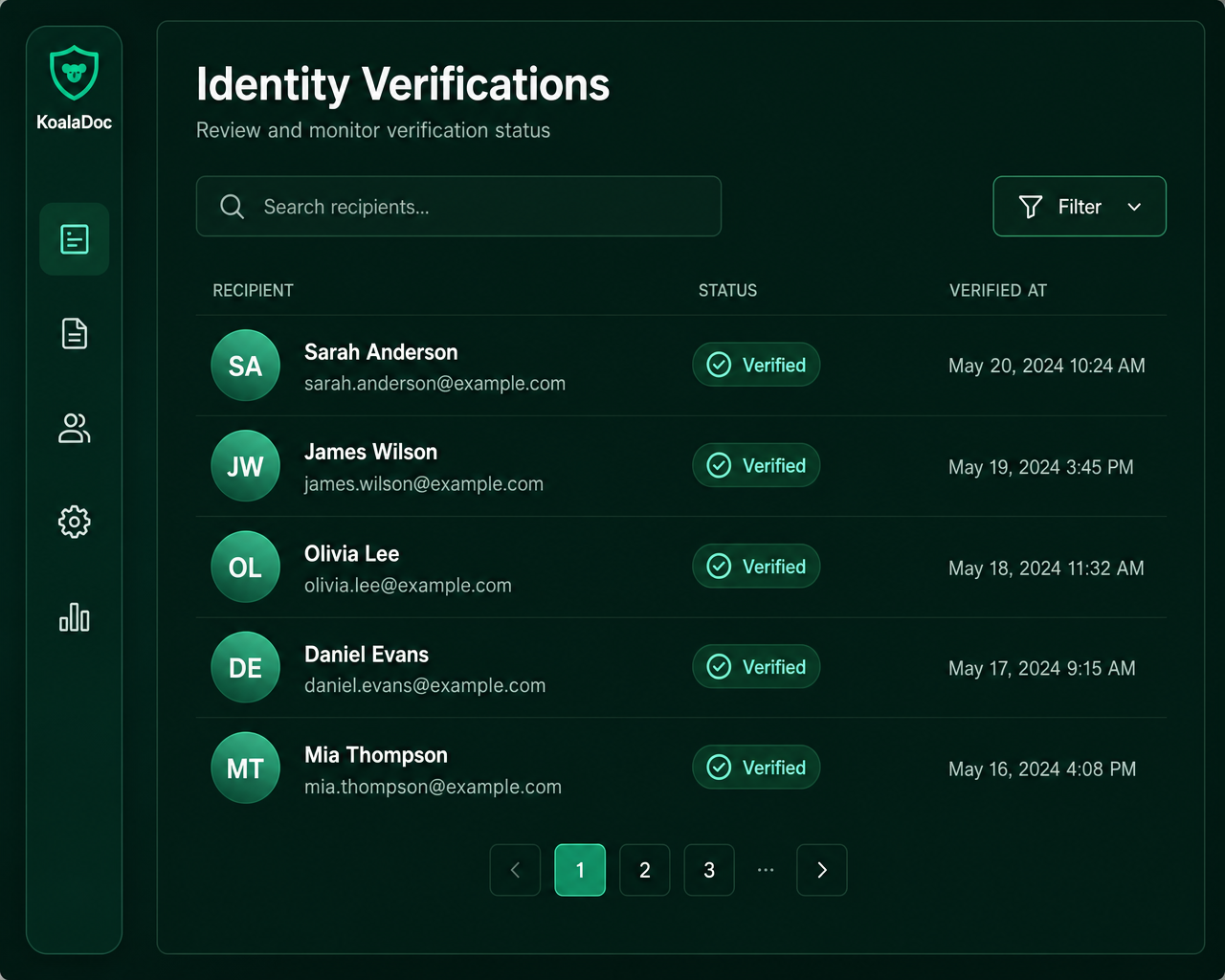The height and width of the screenshot is (980, 1225).
Task: Select pagination page 2
Action: pyautogui.click(x=645, y=870)
